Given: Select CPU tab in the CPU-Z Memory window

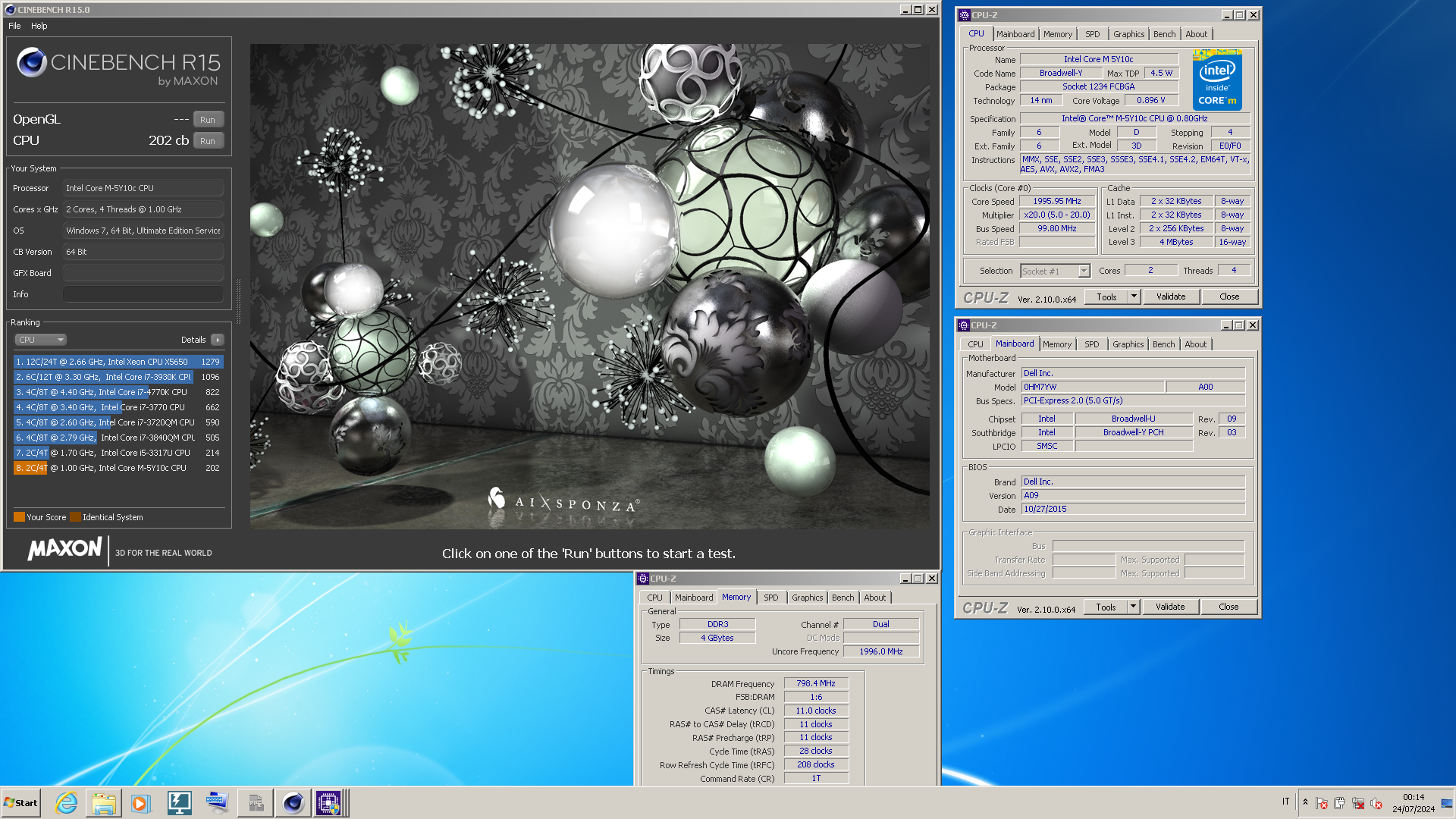Looking at the screenshot, I should [x=654, y=598].
